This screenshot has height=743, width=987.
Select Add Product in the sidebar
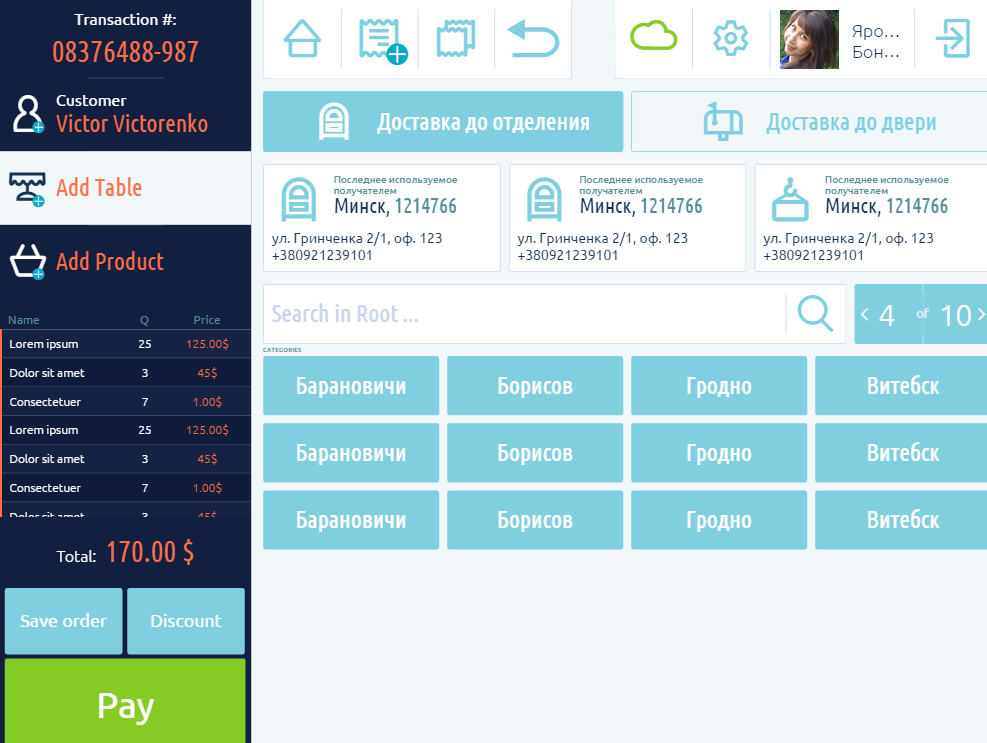tap(109, 262)
